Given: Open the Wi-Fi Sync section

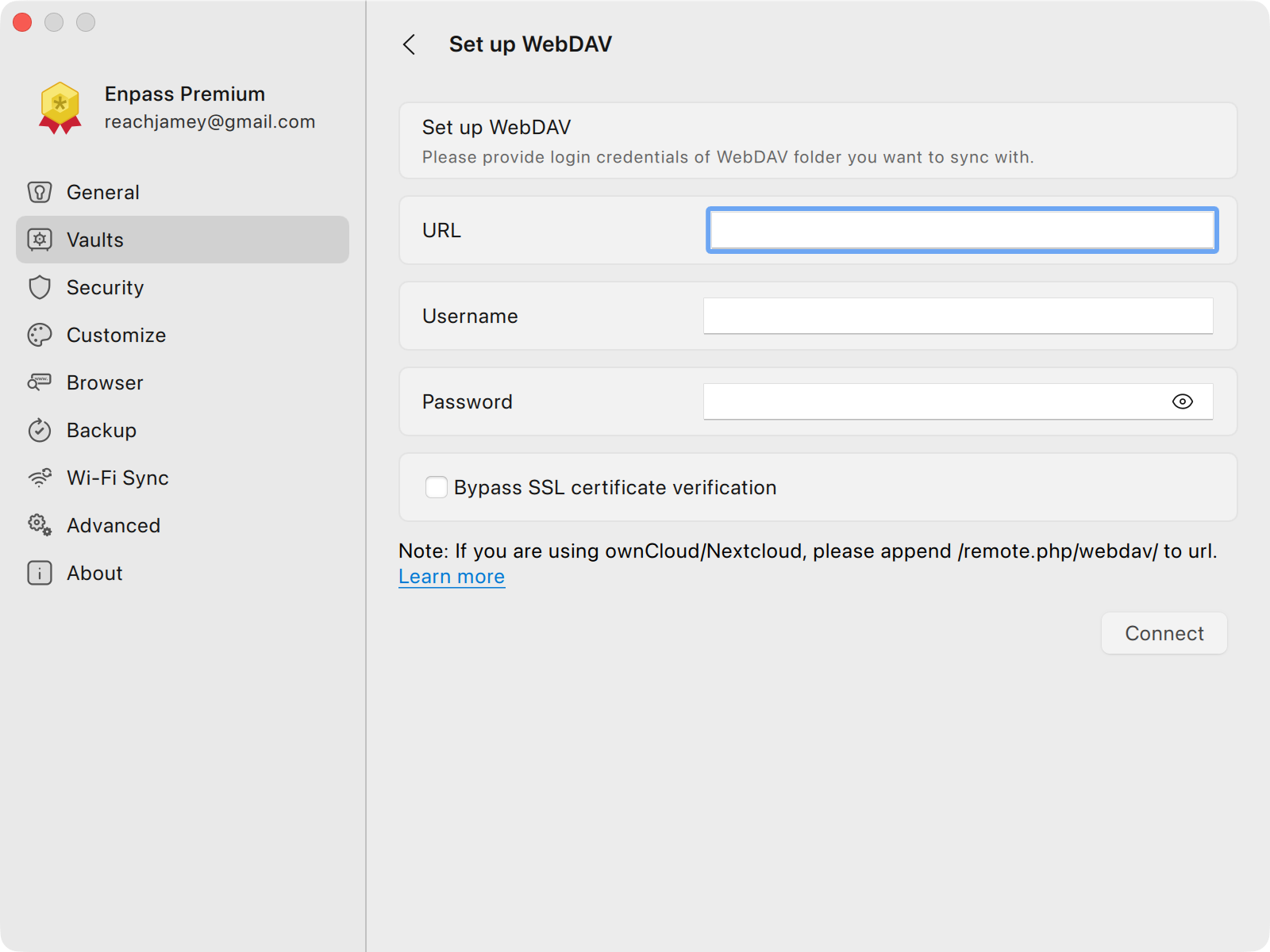Looking at the screenshot, I should tap(183, 478).
